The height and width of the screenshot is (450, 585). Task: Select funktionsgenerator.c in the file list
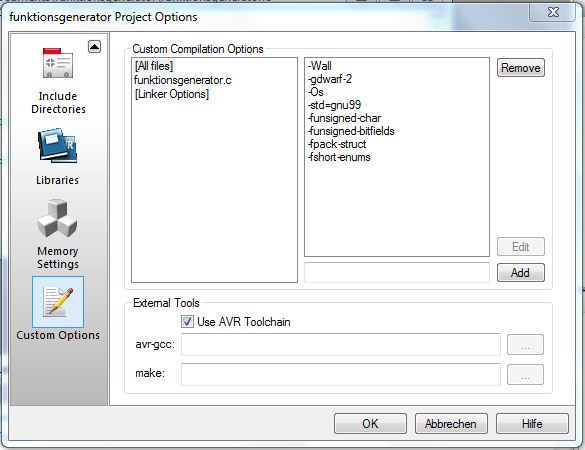pos(182,80)
